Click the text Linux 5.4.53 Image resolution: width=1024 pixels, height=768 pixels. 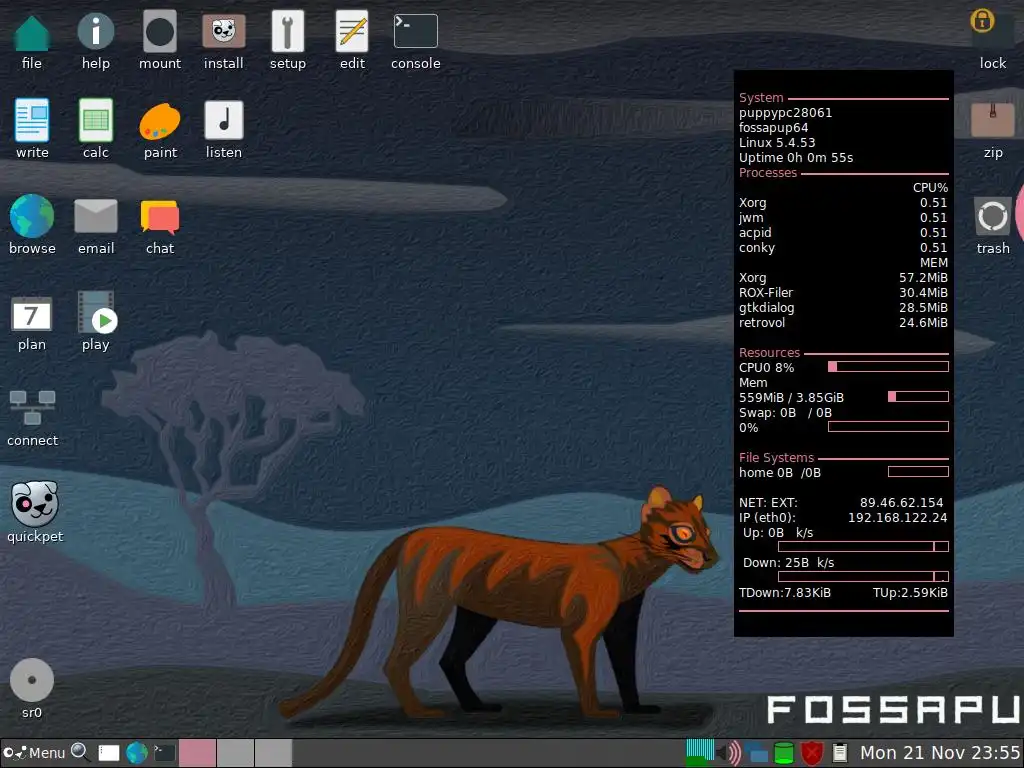click(x=777, y=142)
